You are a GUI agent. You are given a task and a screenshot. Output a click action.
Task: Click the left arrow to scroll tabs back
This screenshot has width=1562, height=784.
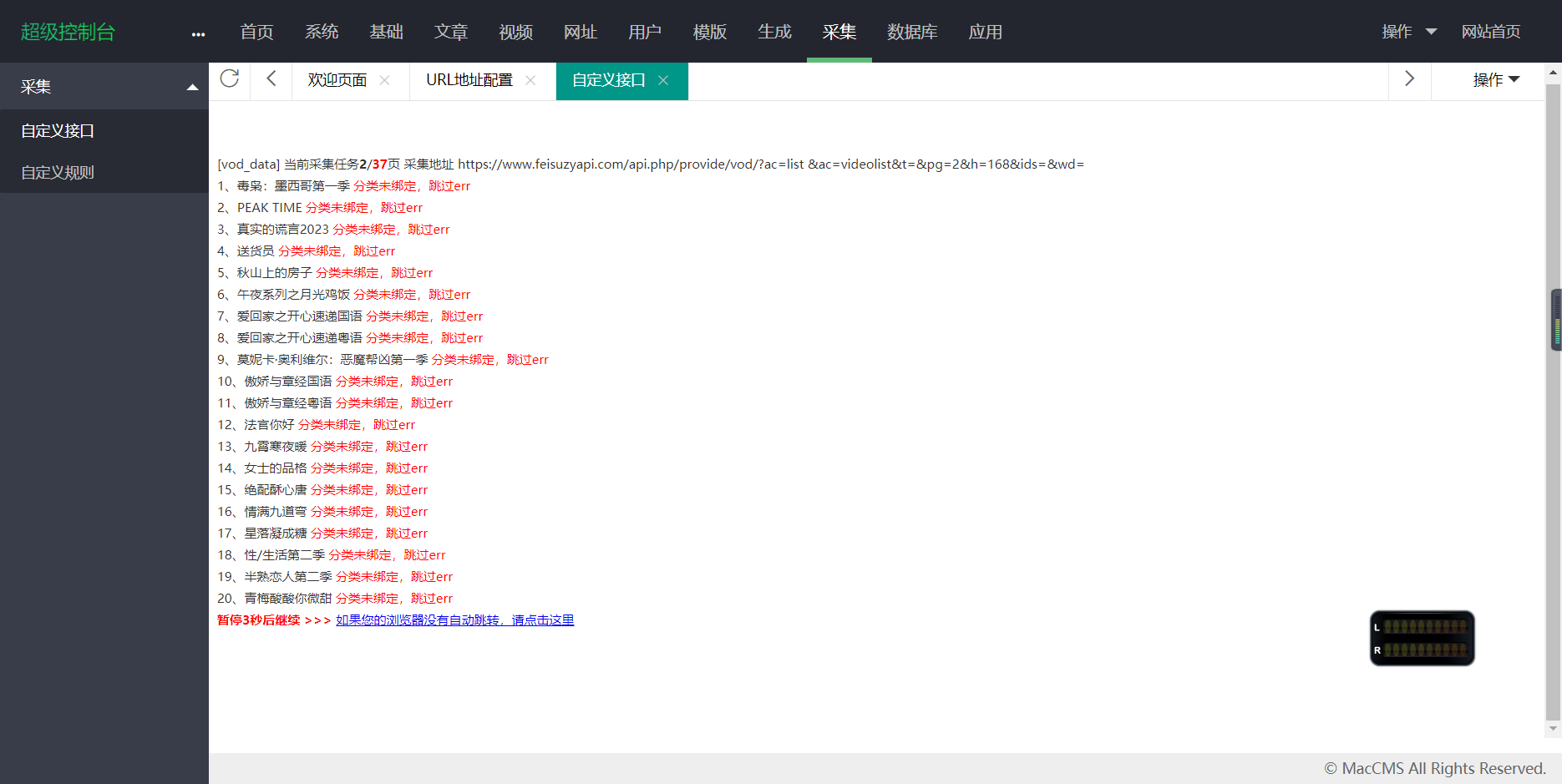(270, 78)
